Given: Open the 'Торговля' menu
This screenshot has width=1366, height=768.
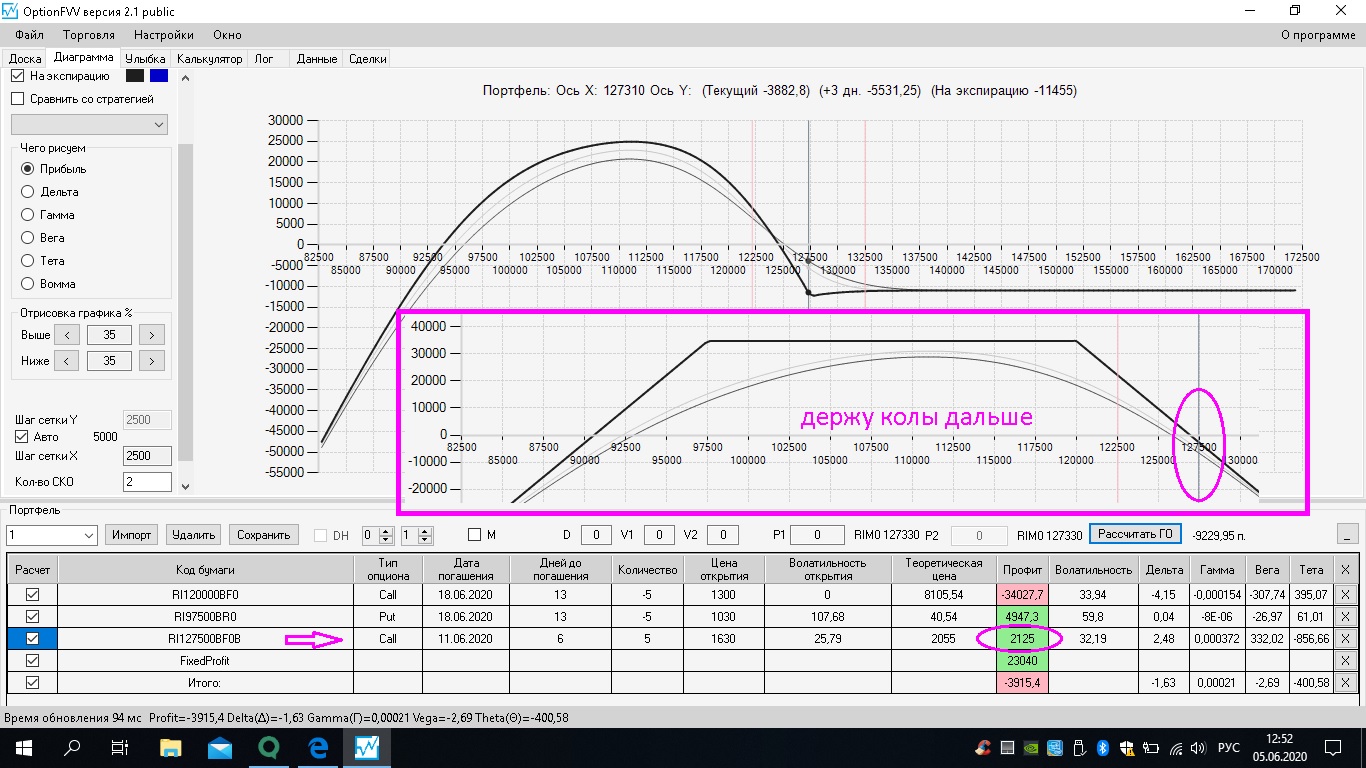Looking at the screenshot, I should [89, 35].
